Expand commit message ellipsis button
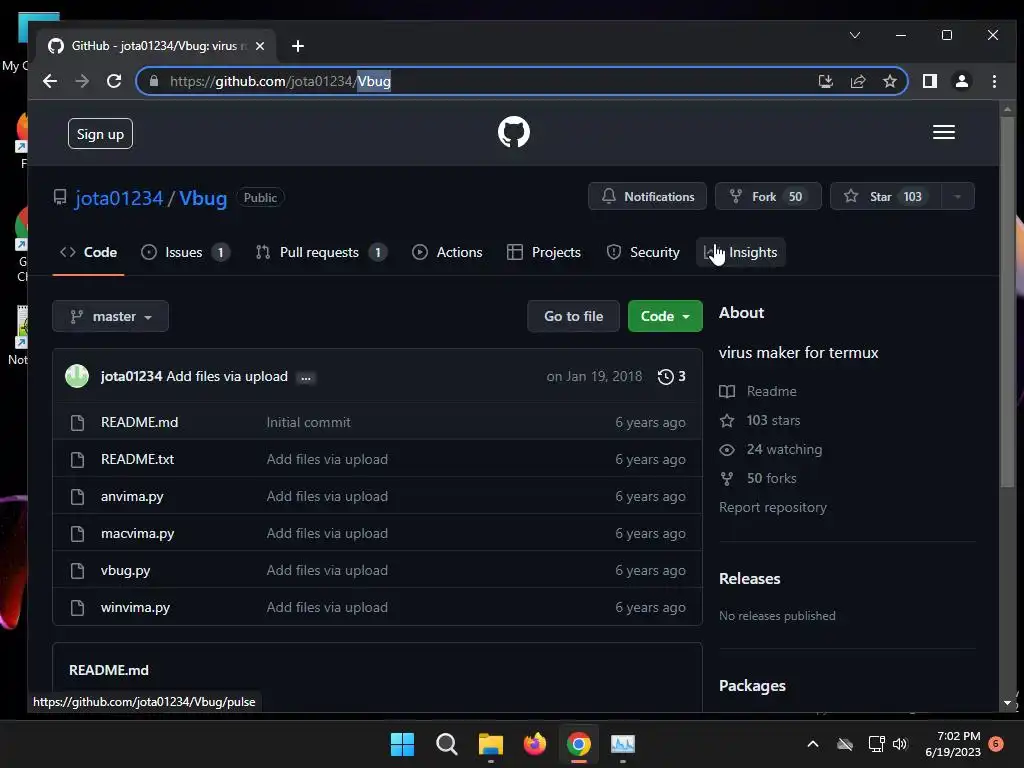The image size is (1024, 768). (306, 377)
